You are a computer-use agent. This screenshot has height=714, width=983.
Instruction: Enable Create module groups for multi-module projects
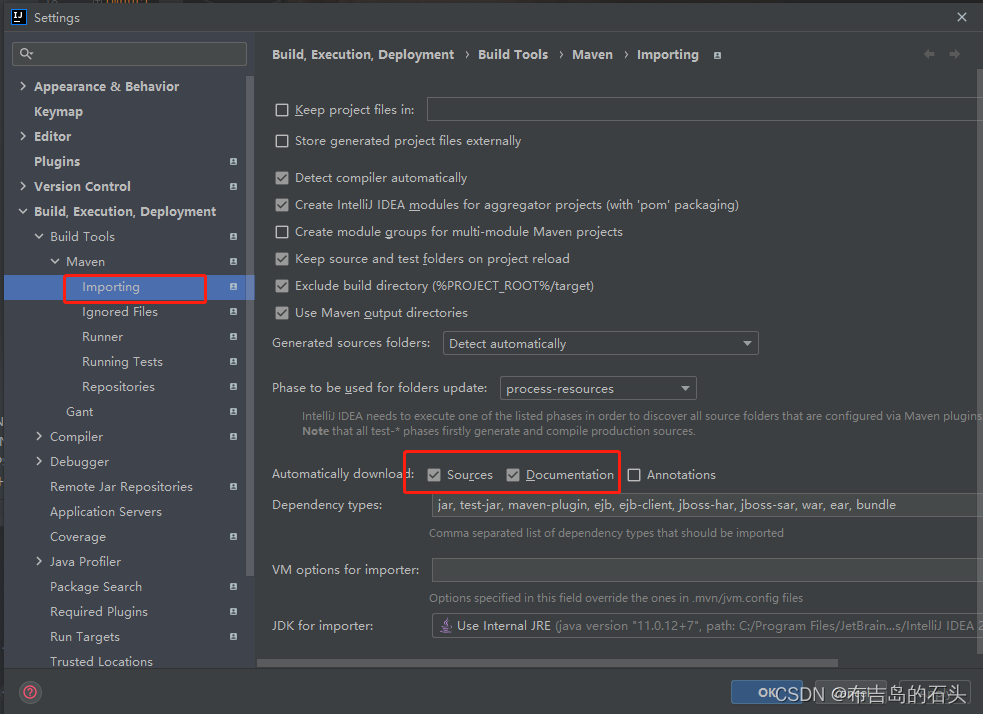point(282,232)
